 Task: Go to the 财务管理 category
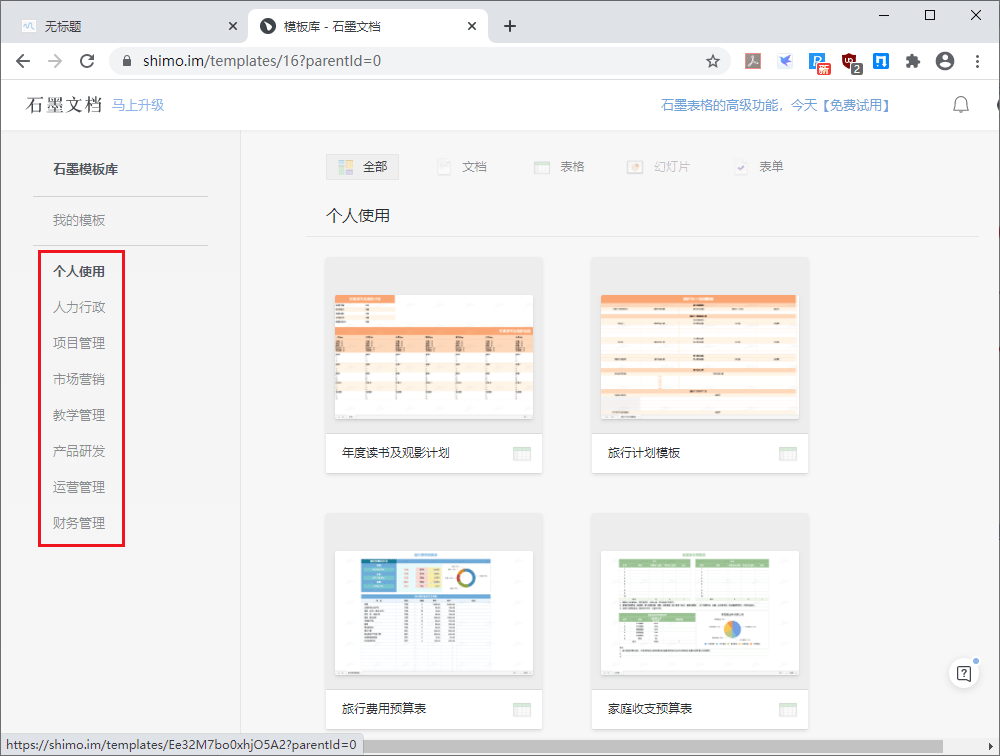pos(79,523)
